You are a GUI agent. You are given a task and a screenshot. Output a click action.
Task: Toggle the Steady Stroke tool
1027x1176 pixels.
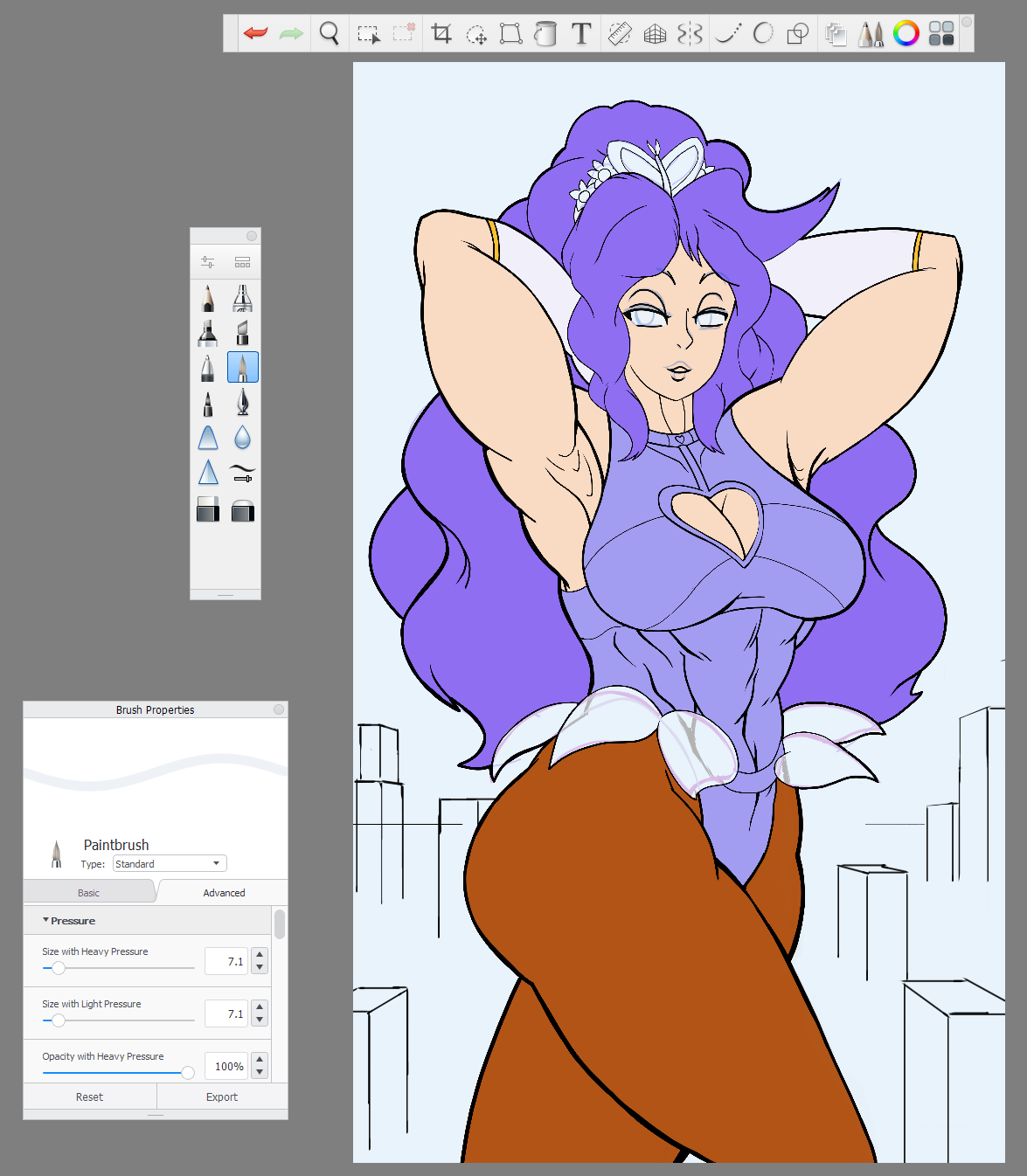click(x=728, y=33)
